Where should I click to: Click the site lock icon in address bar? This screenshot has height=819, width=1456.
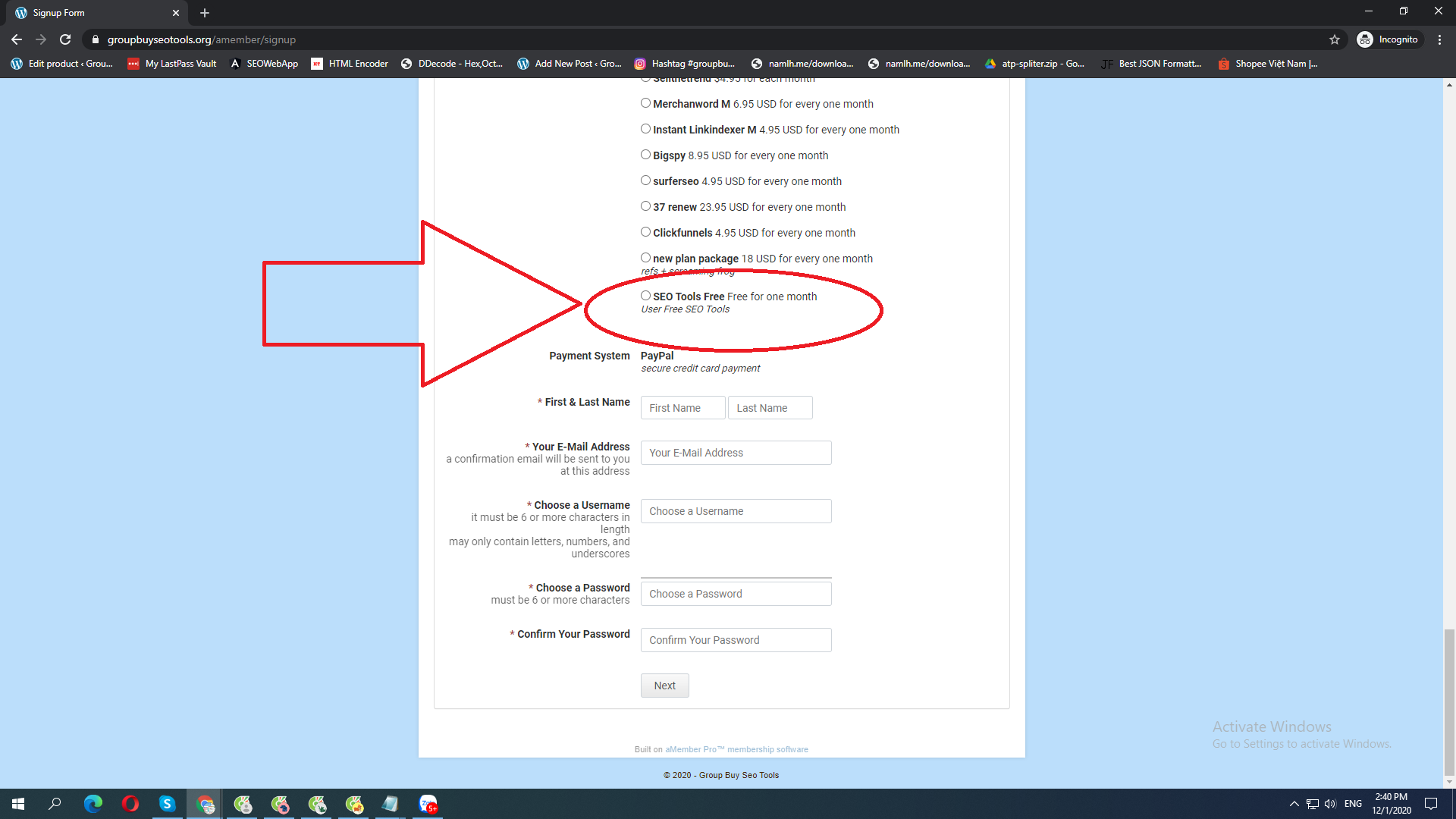point(96,39)
